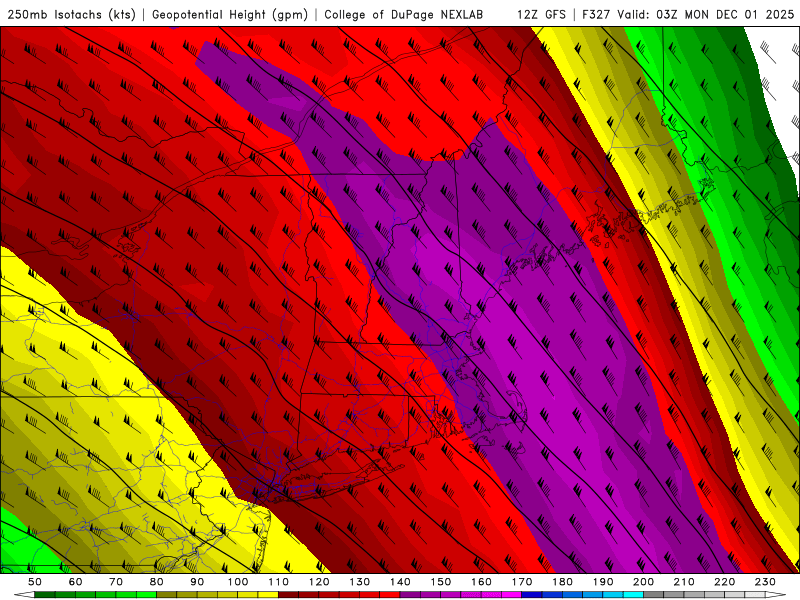Click the legend value "170"

[522, 582]
